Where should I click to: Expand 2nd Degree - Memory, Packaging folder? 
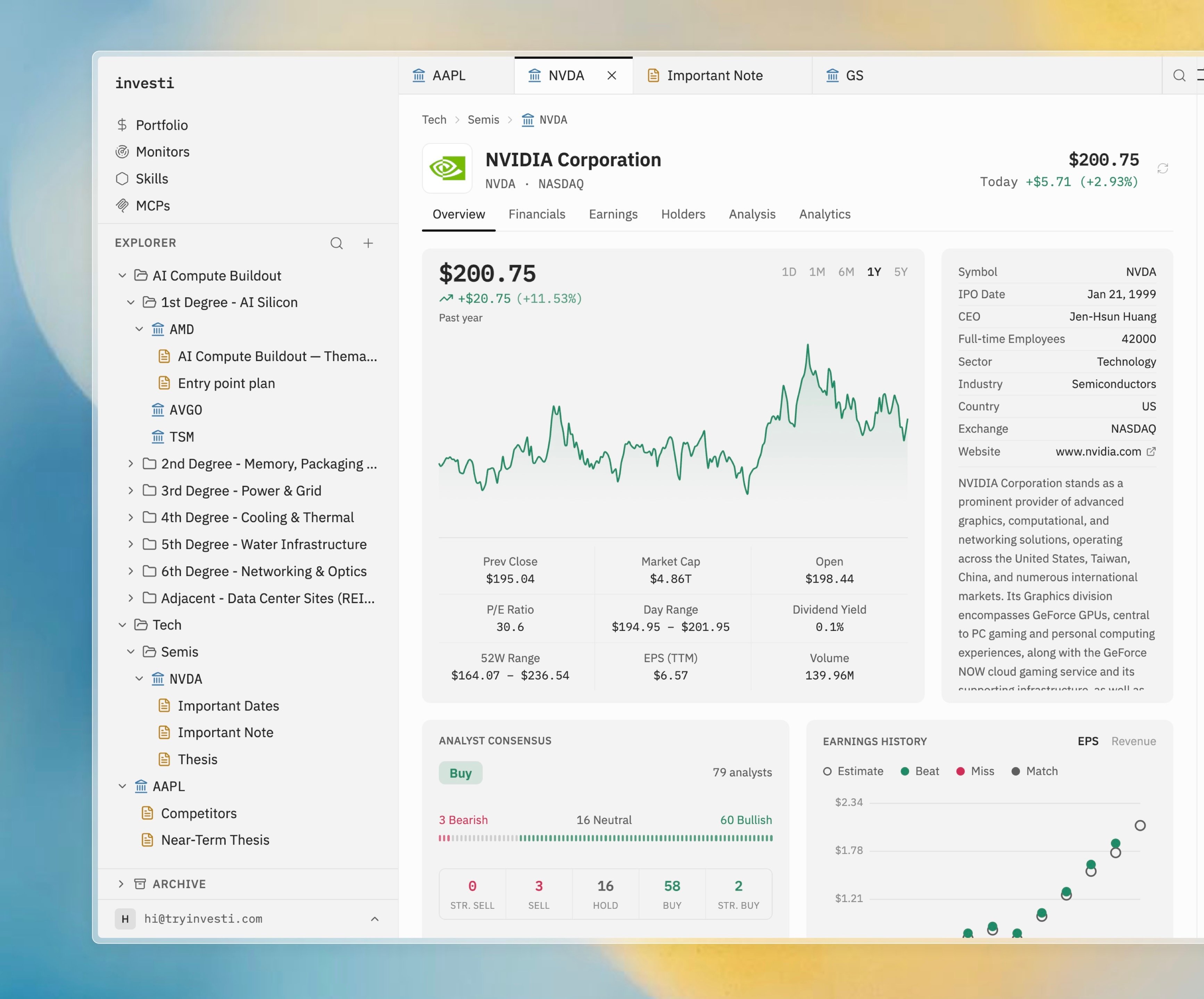click(x=131, y=464)
